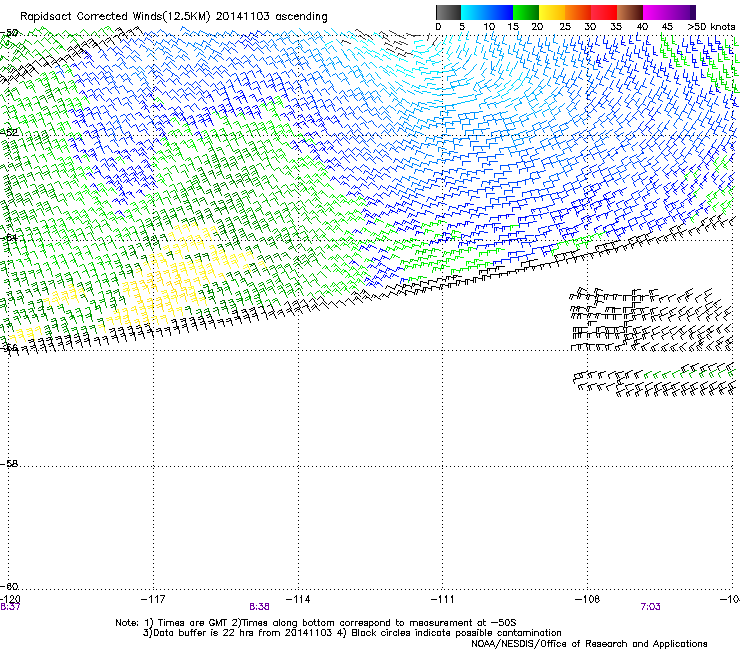Click the 'Rapidscat Corrected Winds(12.5KM)' title text
740x650 pixels.
pos(115,17)
